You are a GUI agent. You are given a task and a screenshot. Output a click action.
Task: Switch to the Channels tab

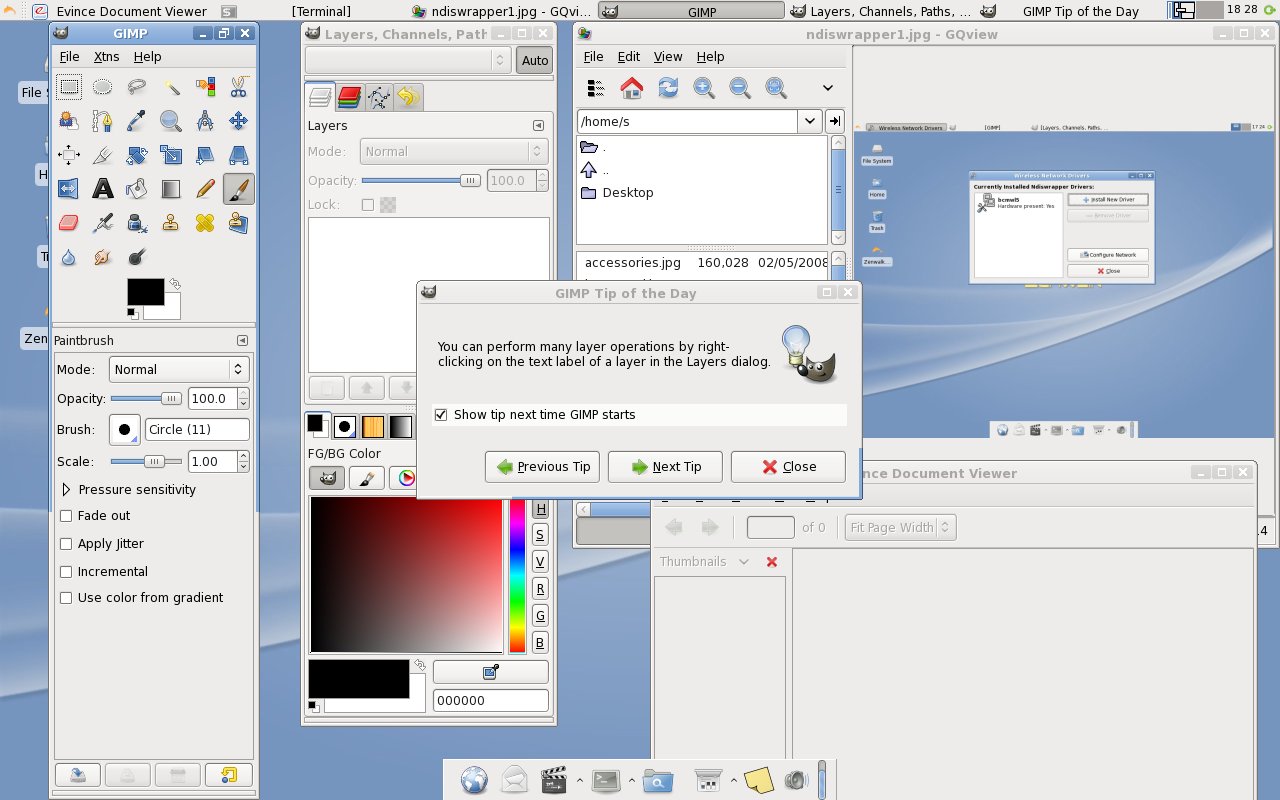349,96
